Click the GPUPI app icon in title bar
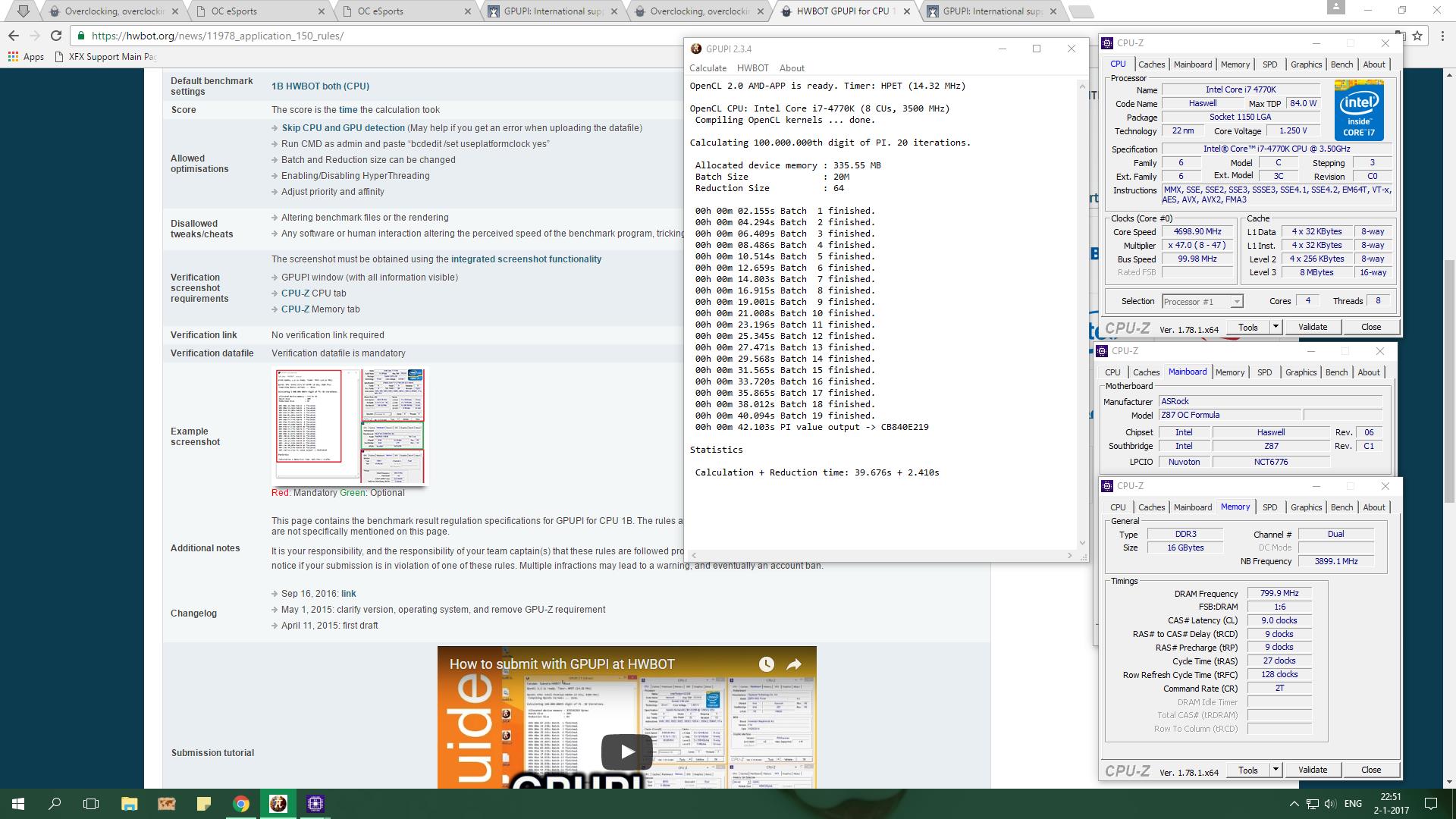Viewport: 1456px width, 819px height. pos(696,49)
